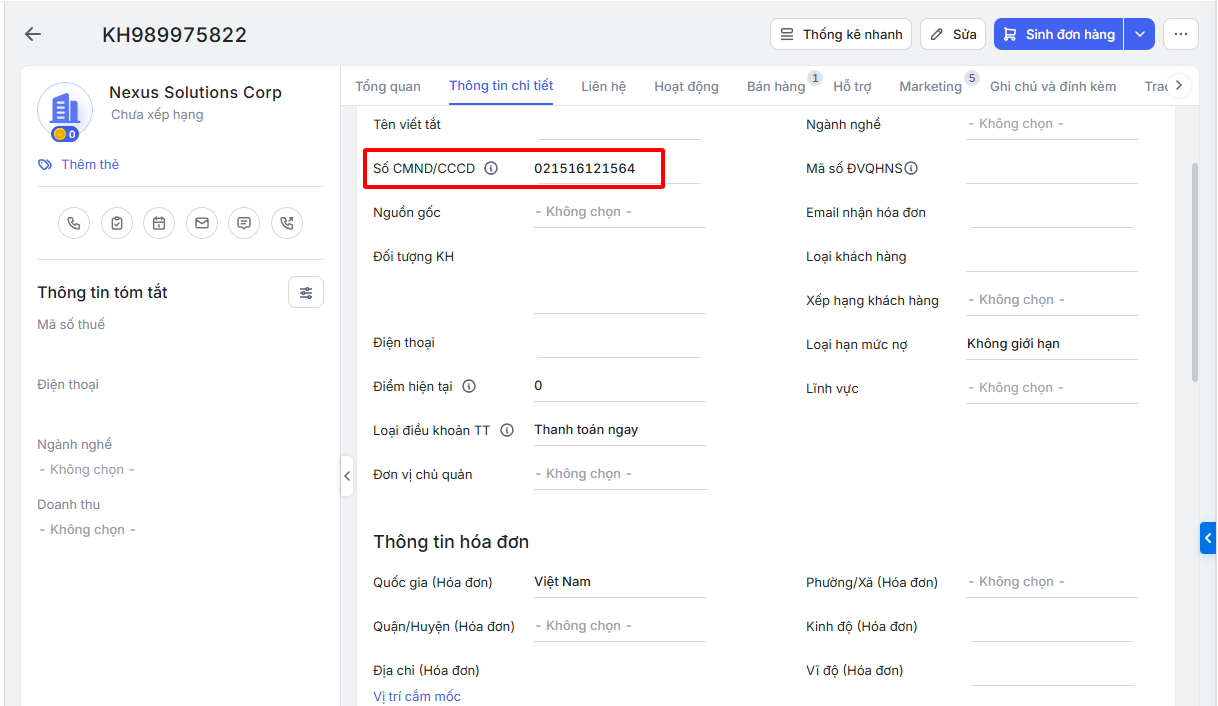Collapse the left summary panel handle
The height and width of the screenshot is (706, 1218).
click(347, 476)
